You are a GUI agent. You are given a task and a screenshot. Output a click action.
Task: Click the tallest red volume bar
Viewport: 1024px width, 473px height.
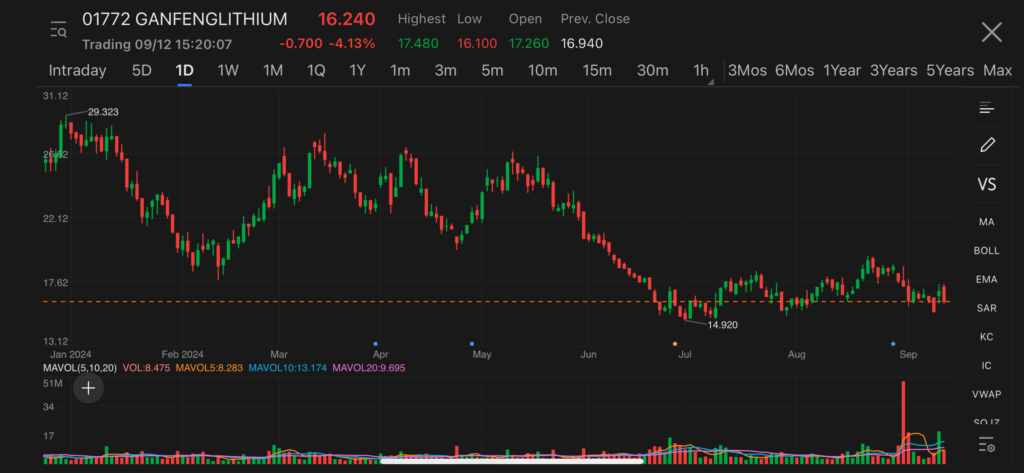tap(904, 422)
